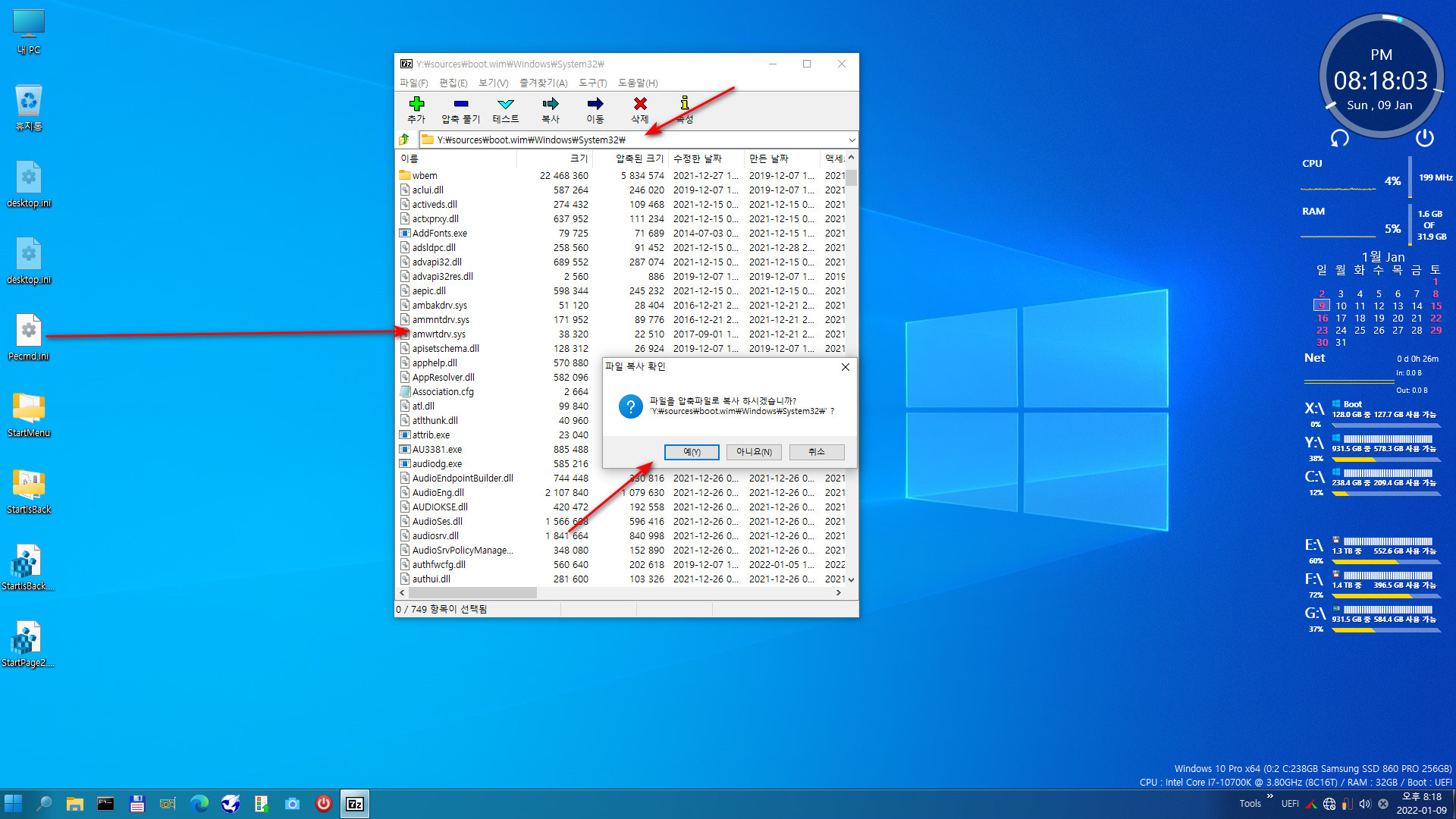Image resolution: width=1456 pixels, height=819 pixels.
Task: Select attrib.exe in file list
Action: (500, 435)
